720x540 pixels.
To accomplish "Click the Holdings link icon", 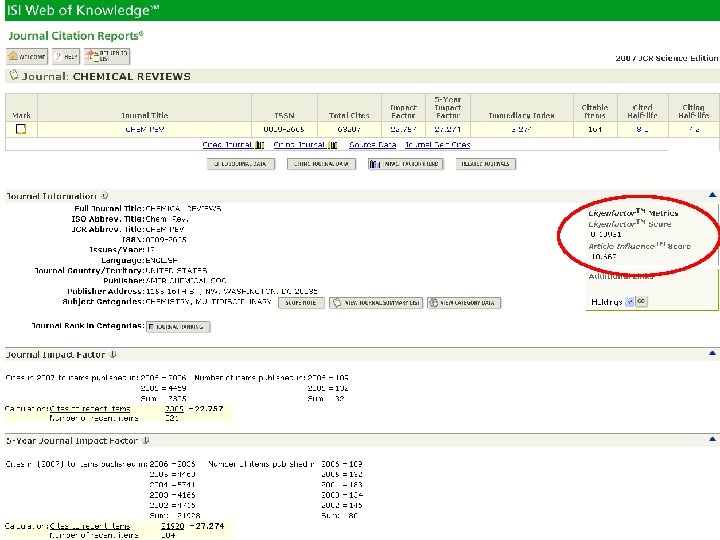I will (641, 301).
